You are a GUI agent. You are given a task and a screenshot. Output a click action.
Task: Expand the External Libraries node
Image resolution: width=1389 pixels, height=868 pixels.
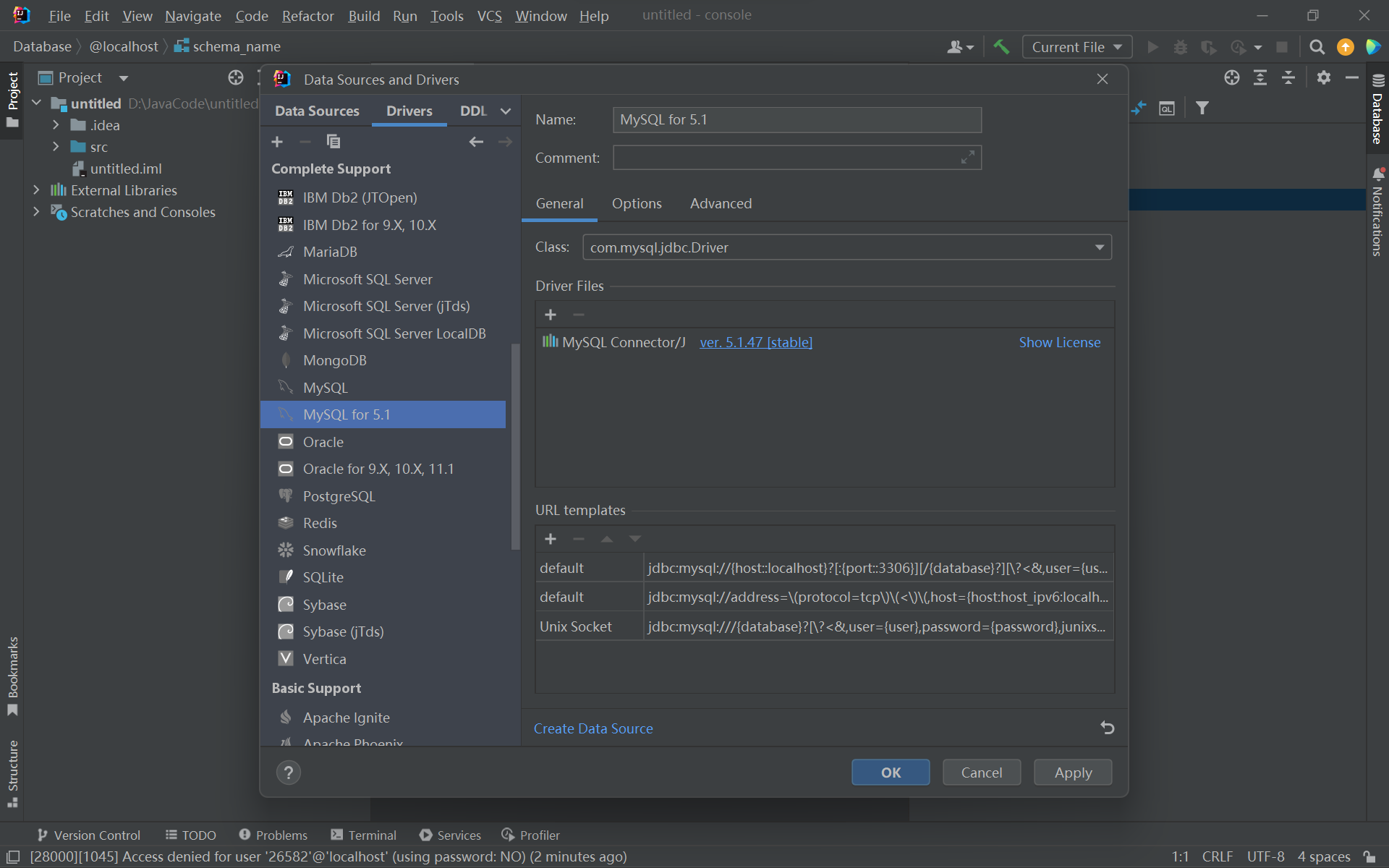coord(36,190)
